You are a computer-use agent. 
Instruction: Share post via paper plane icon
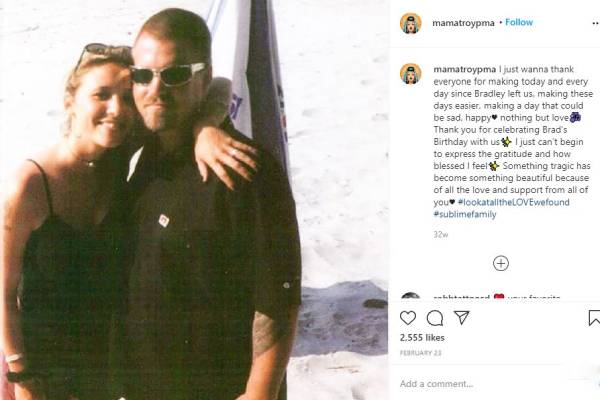(461, 317)
